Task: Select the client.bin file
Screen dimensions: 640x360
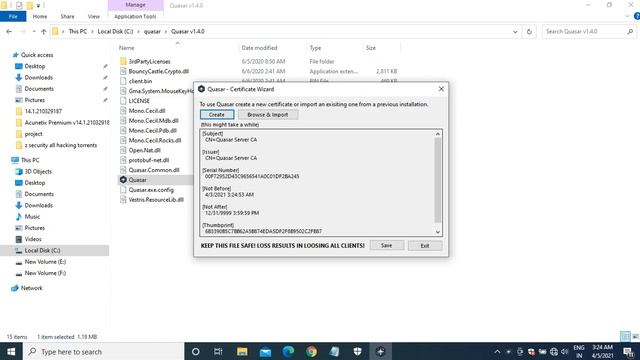Action: (x=140, y=81)
